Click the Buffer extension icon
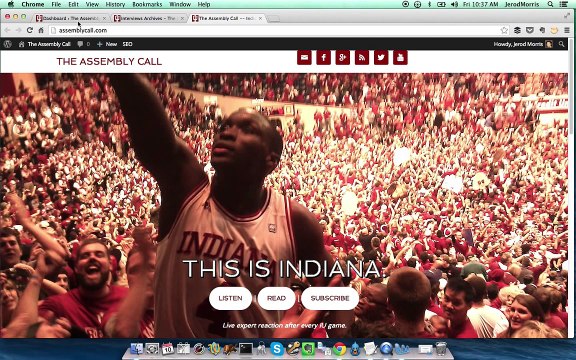Screen dimensions: 576x360 pos(517,30)
